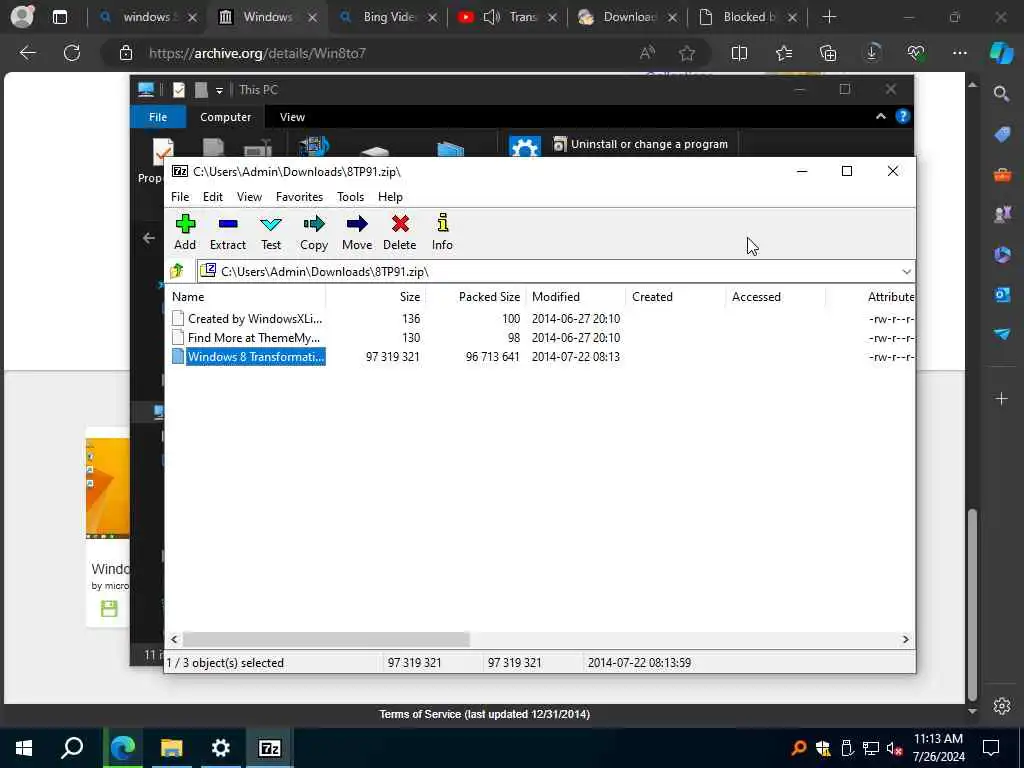Select the Copy toolbar icon in 7-Zip

pos(313,232)
